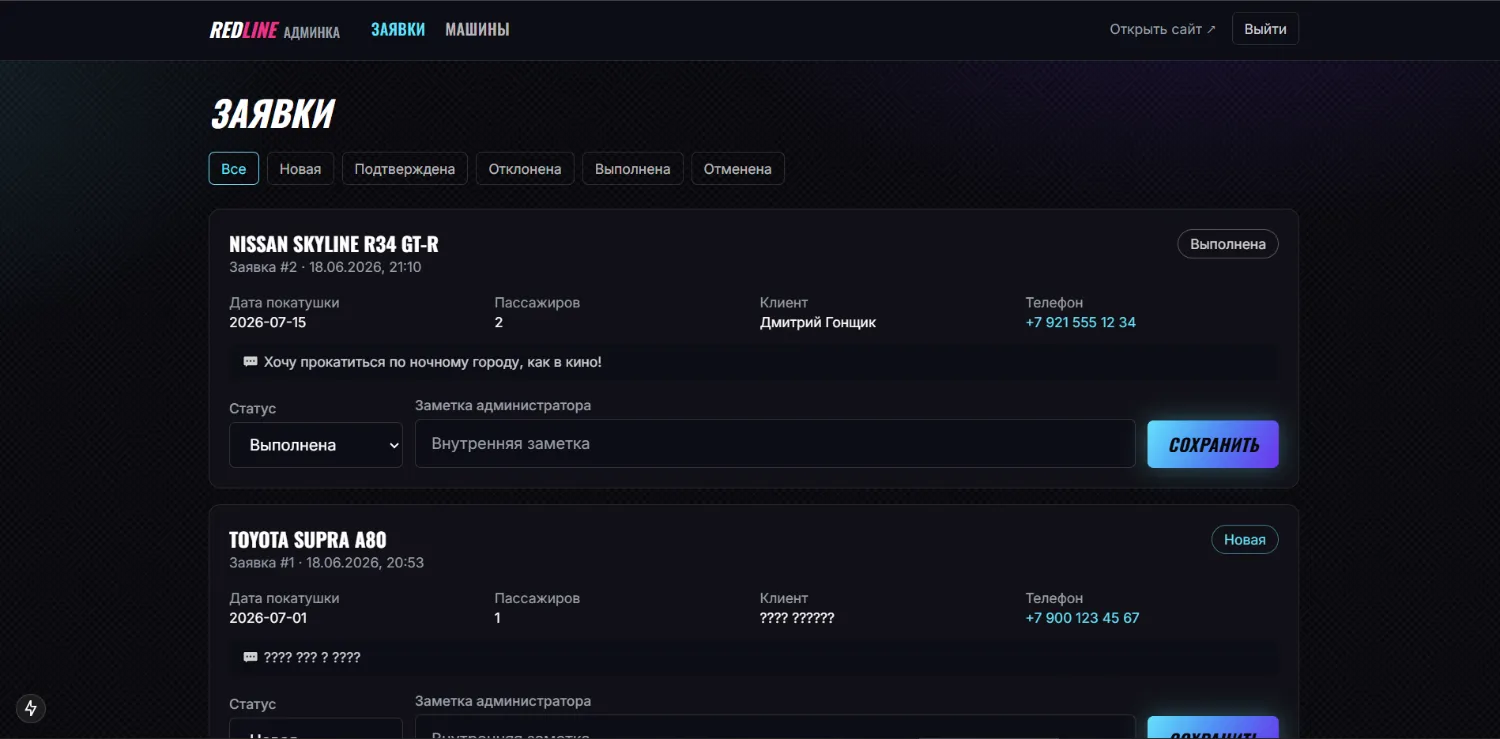Save the Nissan Skyline request changes
Viewport: 1500px width, 739px height.
(x=1213, y=444)
